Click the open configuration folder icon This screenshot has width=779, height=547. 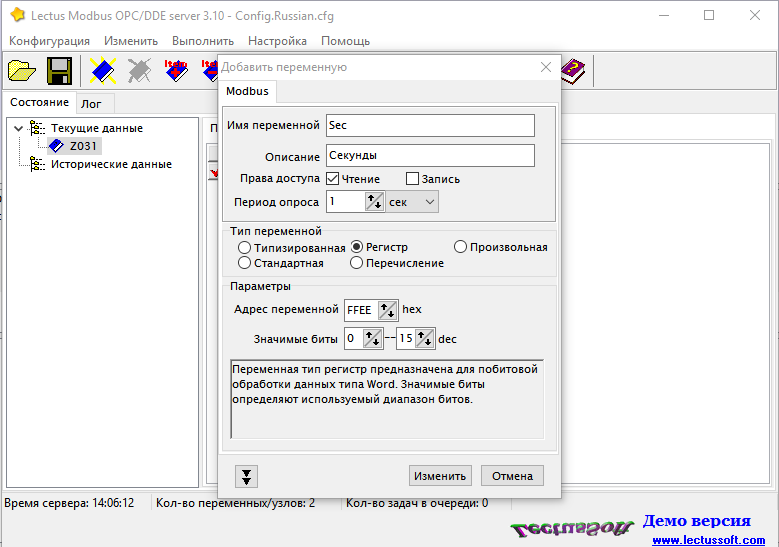tap(22, 70)
